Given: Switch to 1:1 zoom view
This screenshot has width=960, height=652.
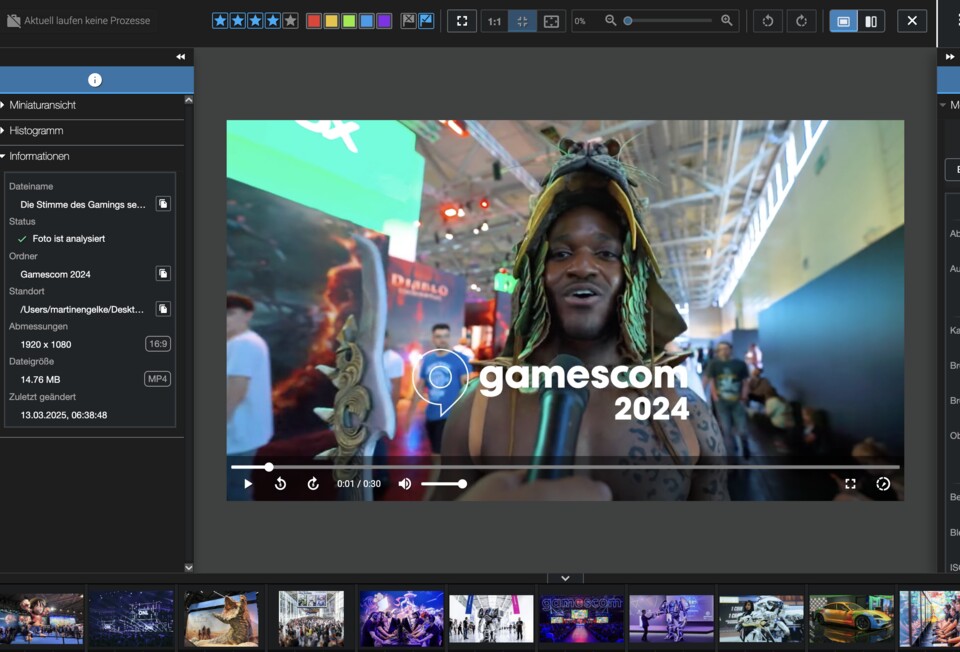Looking at the screenshot, I should tap(494, 20).
